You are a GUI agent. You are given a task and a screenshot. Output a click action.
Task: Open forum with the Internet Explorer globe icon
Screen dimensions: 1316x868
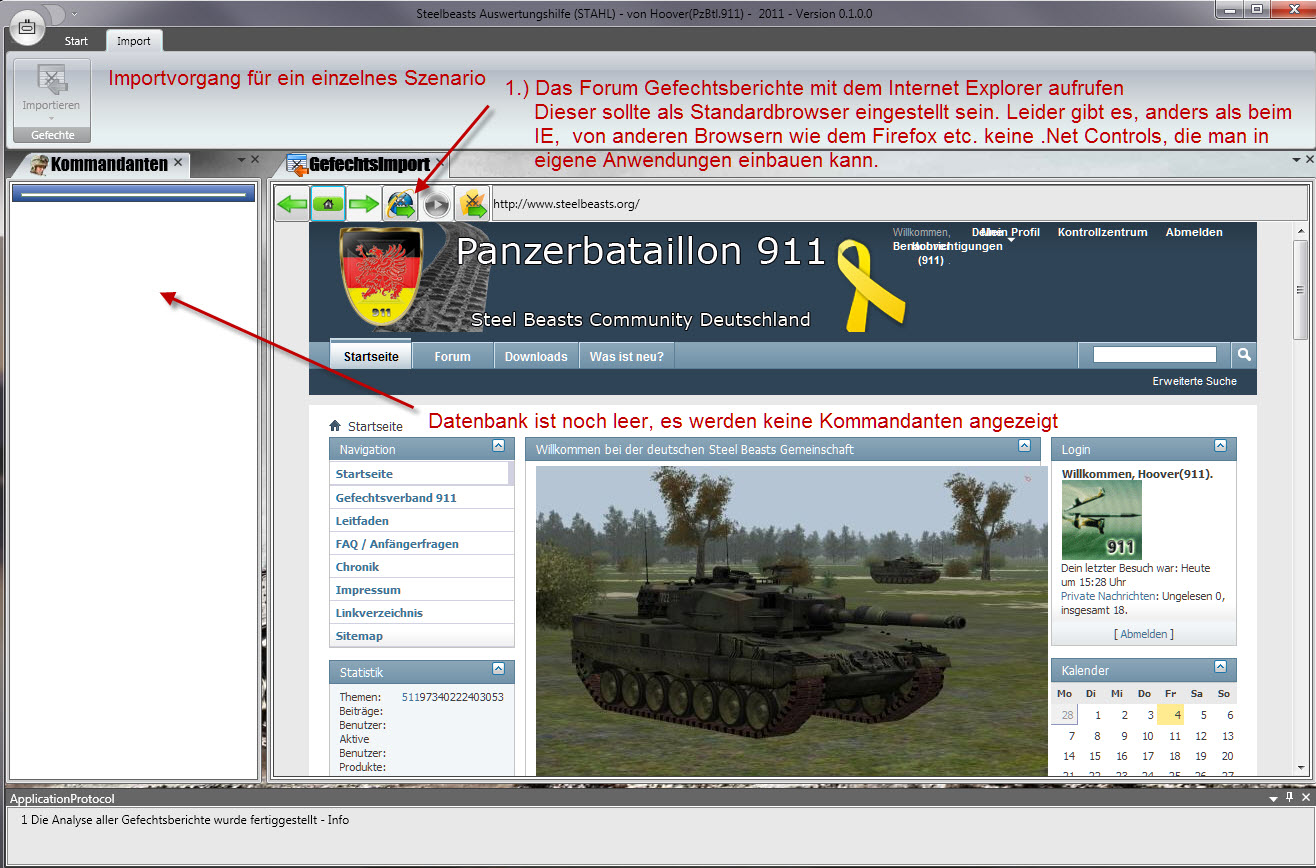pyautogui.click(x=400, y=204)
